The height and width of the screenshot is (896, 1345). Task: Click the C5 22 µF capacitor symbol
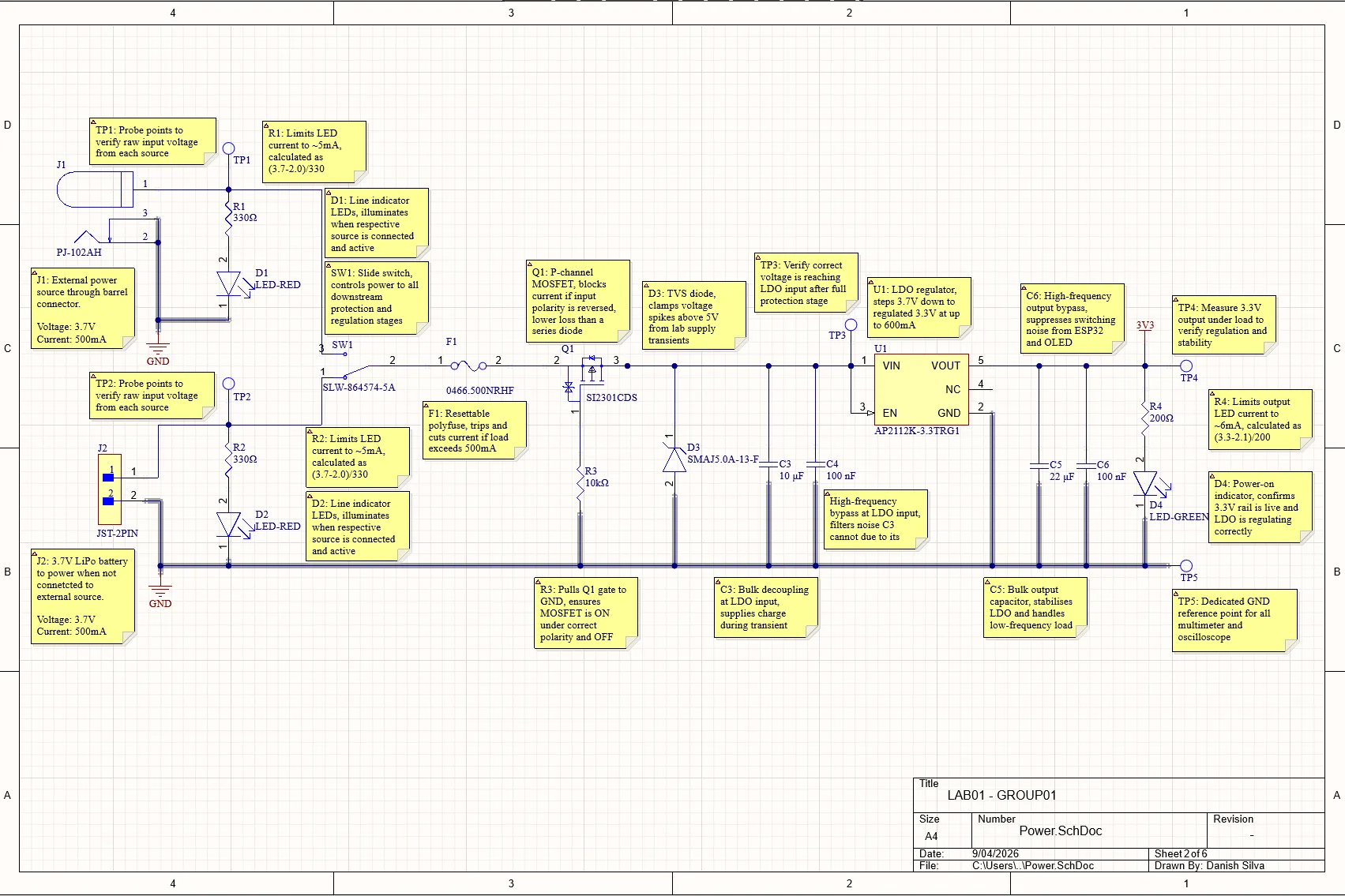[1039, 465]
